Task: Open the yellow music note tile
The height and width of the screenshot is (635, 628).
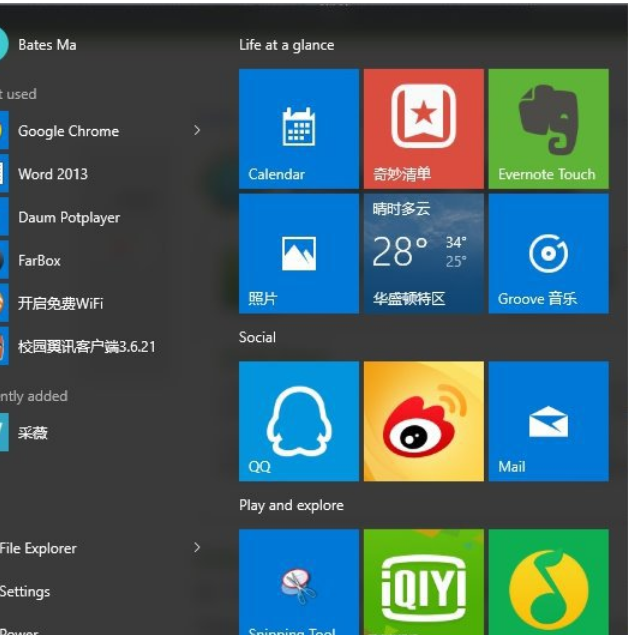Action: point(549,582)
